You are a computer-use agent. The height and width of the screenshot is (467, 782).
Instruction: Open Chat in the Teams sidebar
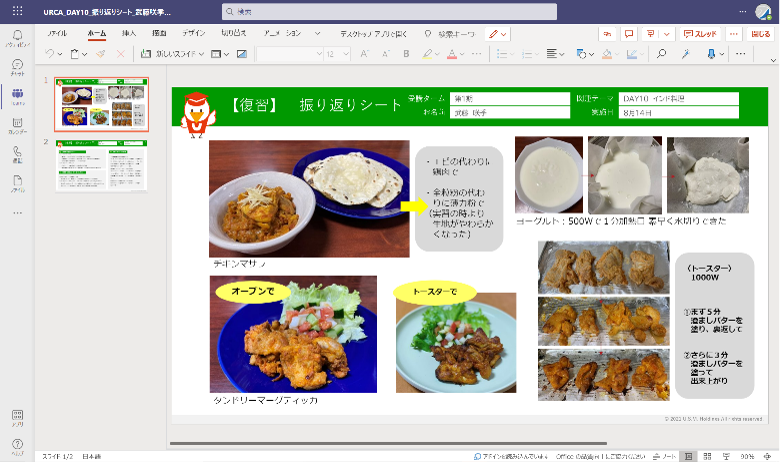tap(17, 67)
